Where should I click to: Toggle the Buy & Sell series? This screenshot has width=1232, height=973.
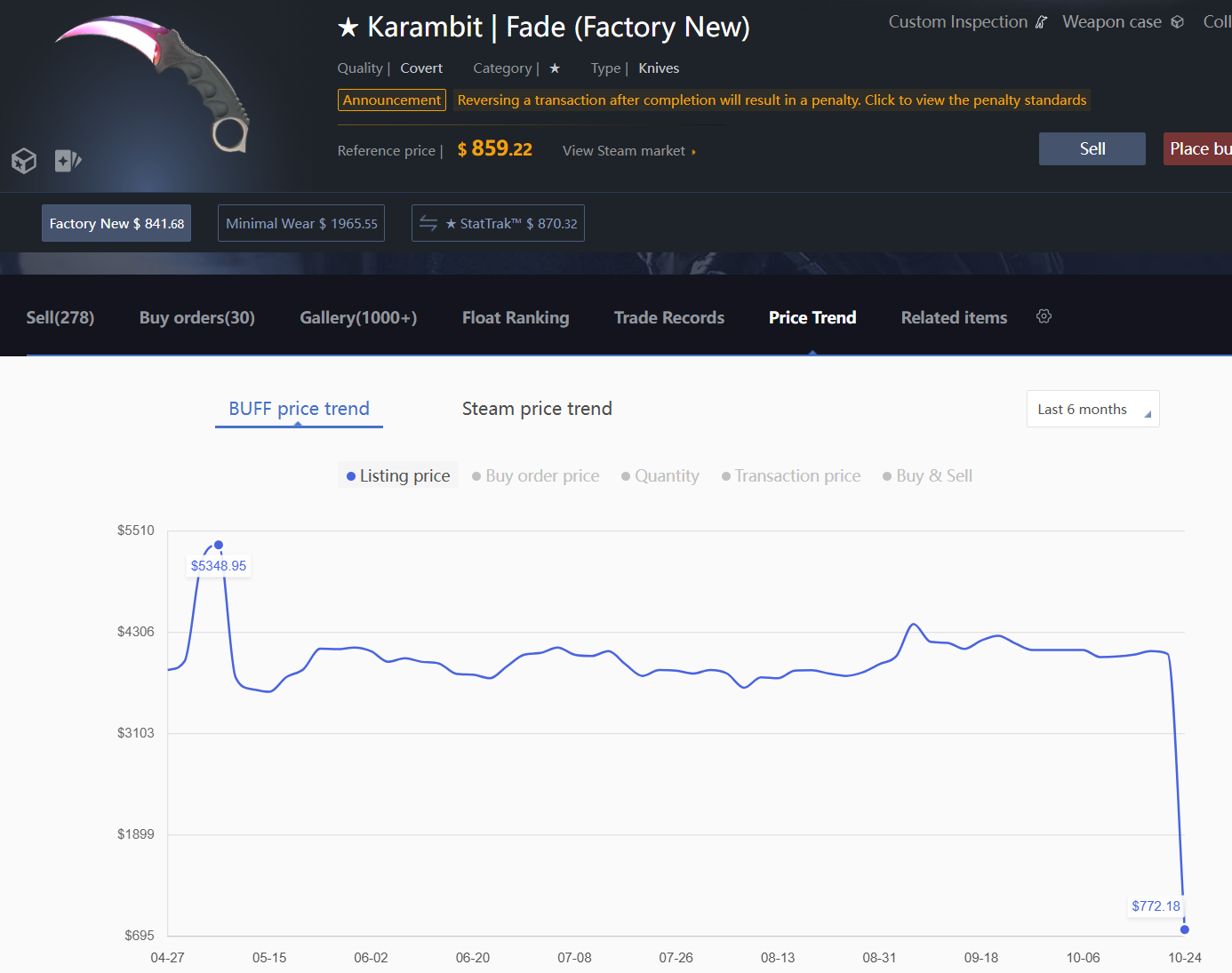[x=927, y=475]
